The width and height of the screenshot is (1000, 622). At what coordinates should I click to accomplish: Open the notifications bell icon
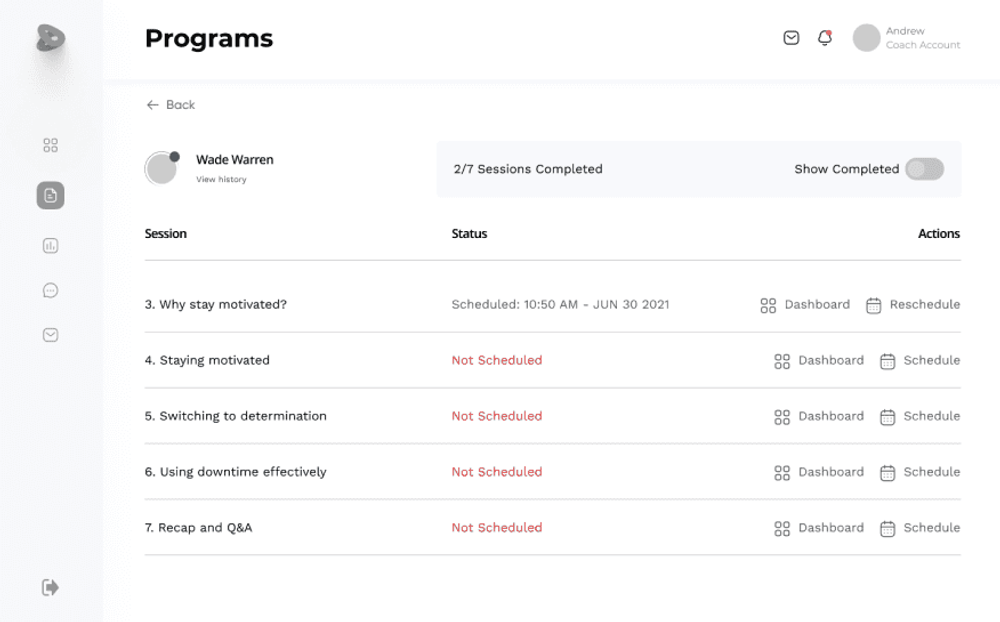(825, 38)
